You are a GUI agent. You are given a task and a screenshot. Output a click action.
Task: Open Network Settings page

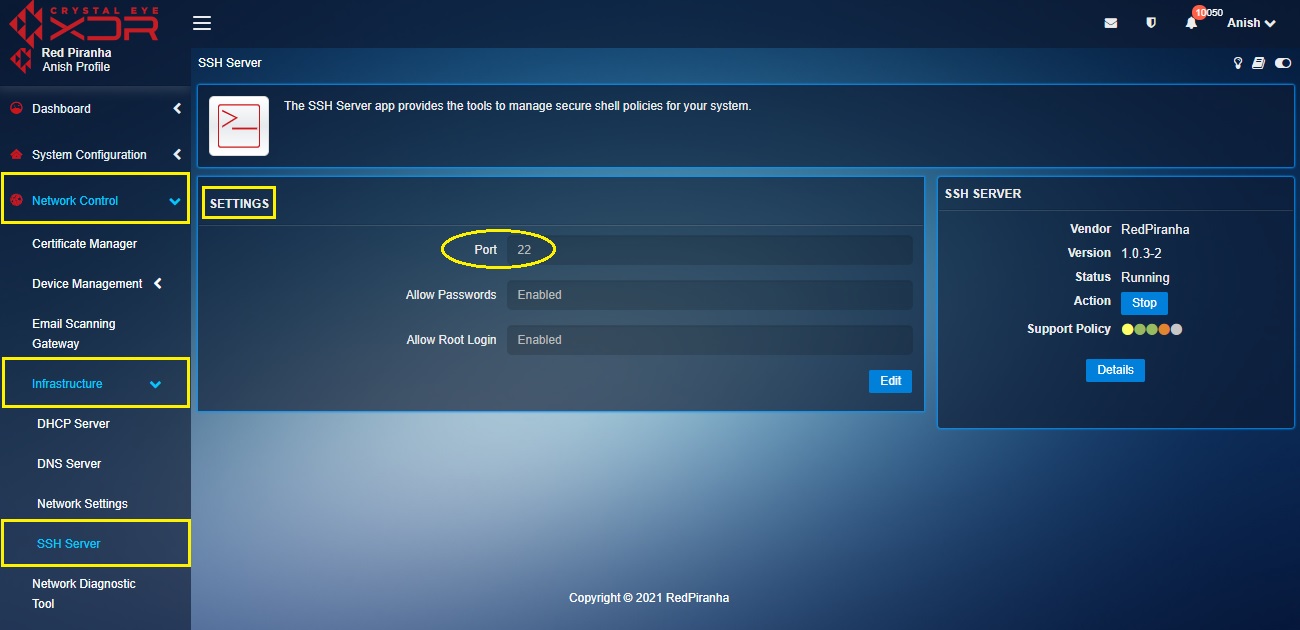(x=82, y=504)
